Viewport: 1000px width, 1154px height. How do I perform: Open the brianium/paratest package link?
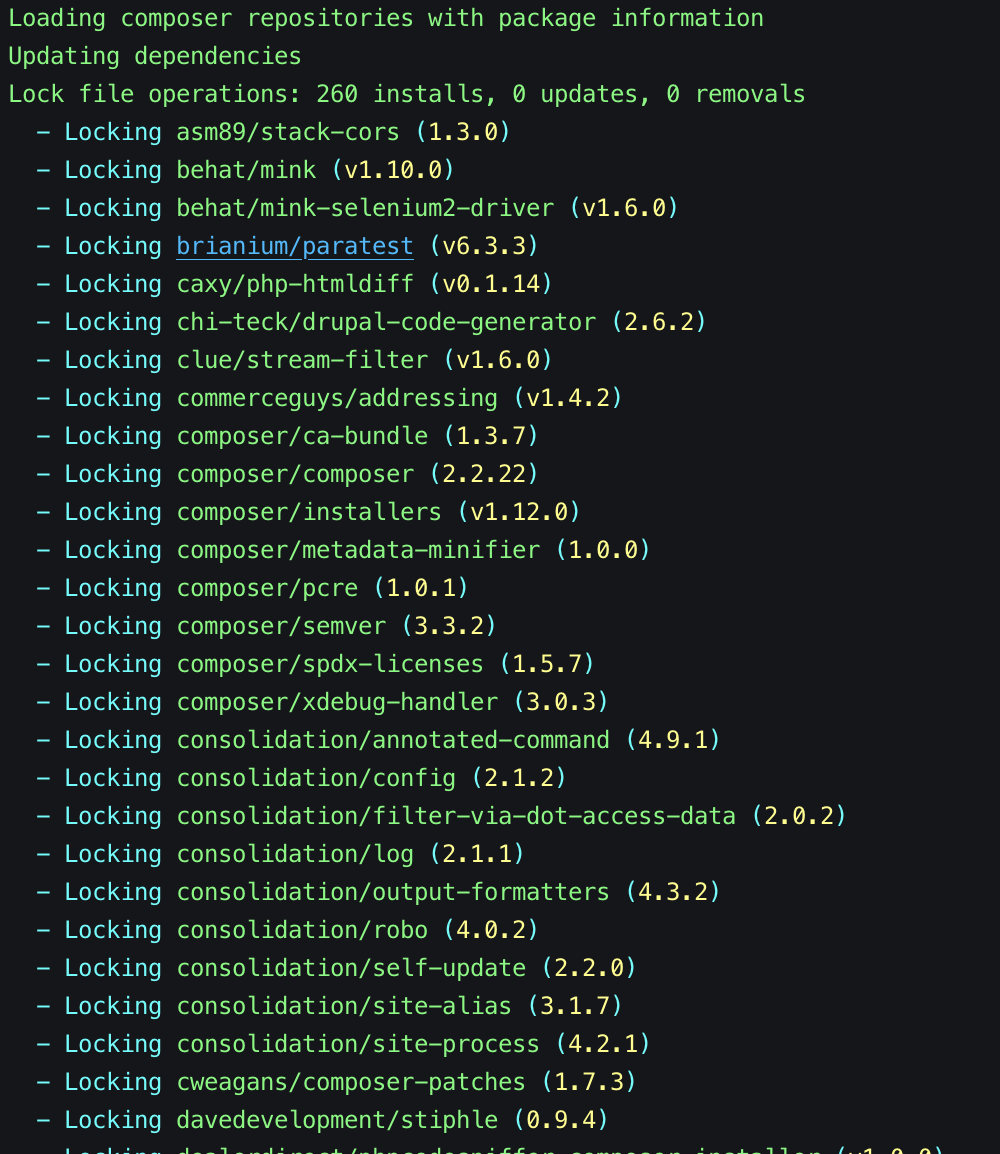pos(294,245)
